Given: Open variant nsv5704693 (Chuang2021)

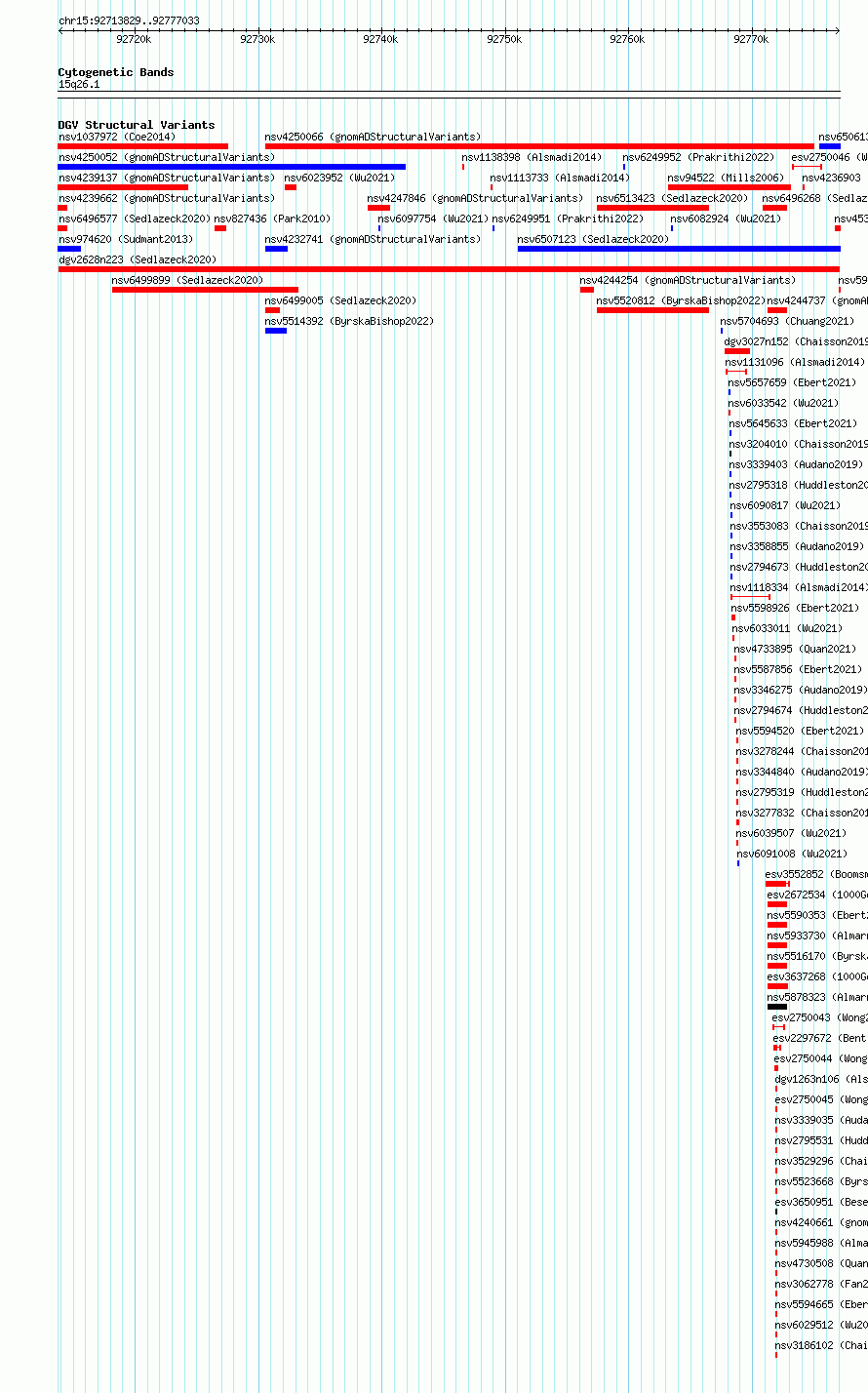Looking at the screenshot, I should click(x=787, y=321).
